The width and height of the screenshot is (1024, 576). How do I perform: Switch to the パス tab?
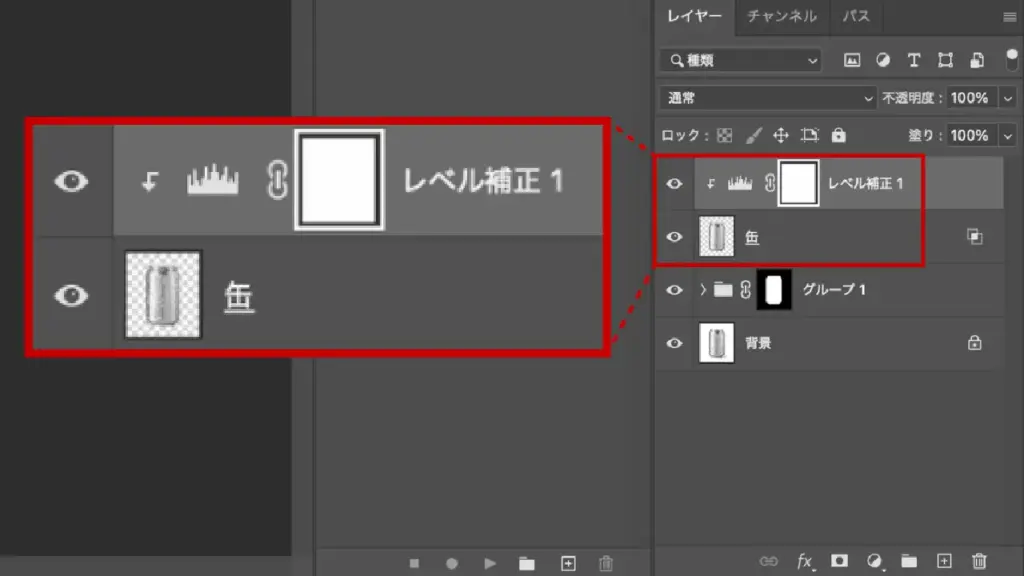pyautogui.click(x=856, y=16)
